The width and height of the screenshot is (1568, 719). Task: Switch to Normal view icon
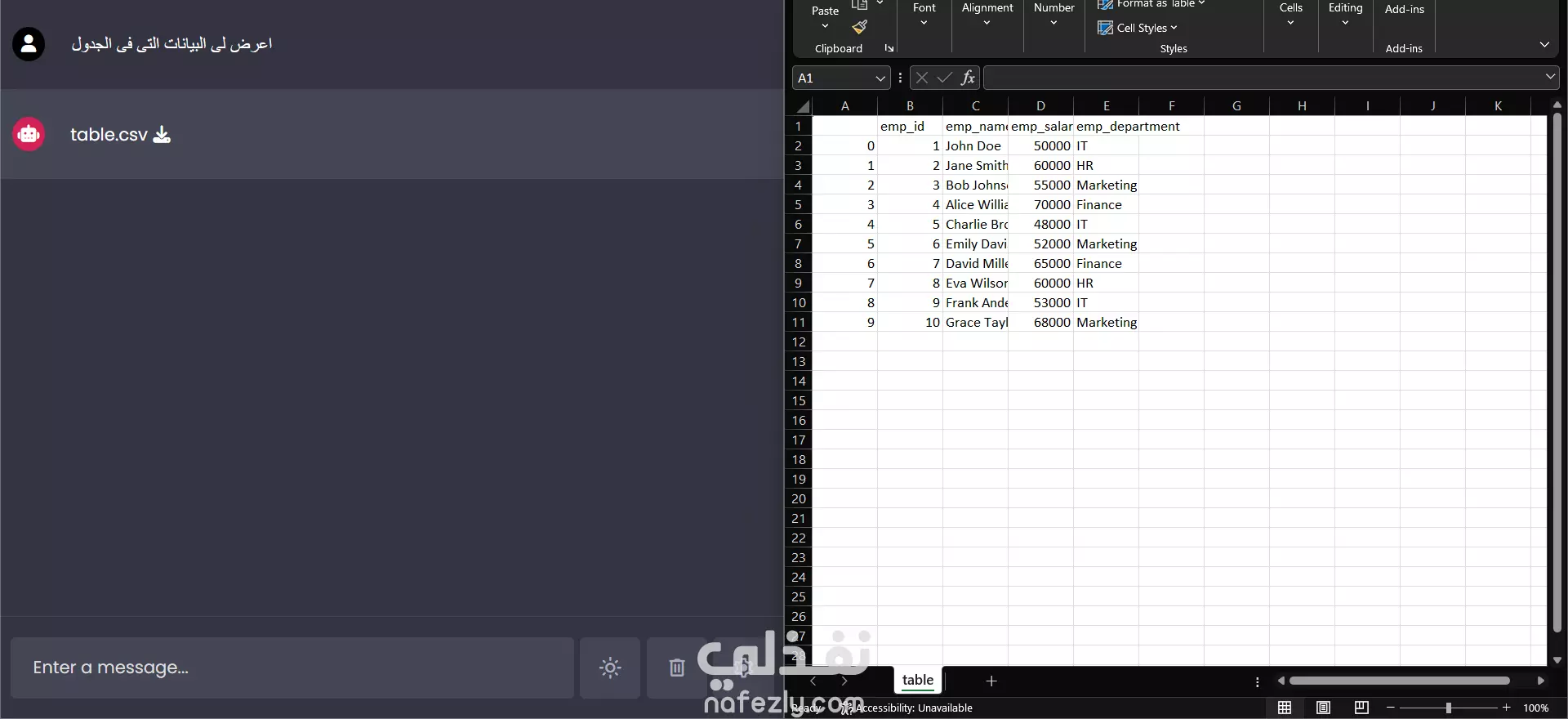coord(1285,708)
